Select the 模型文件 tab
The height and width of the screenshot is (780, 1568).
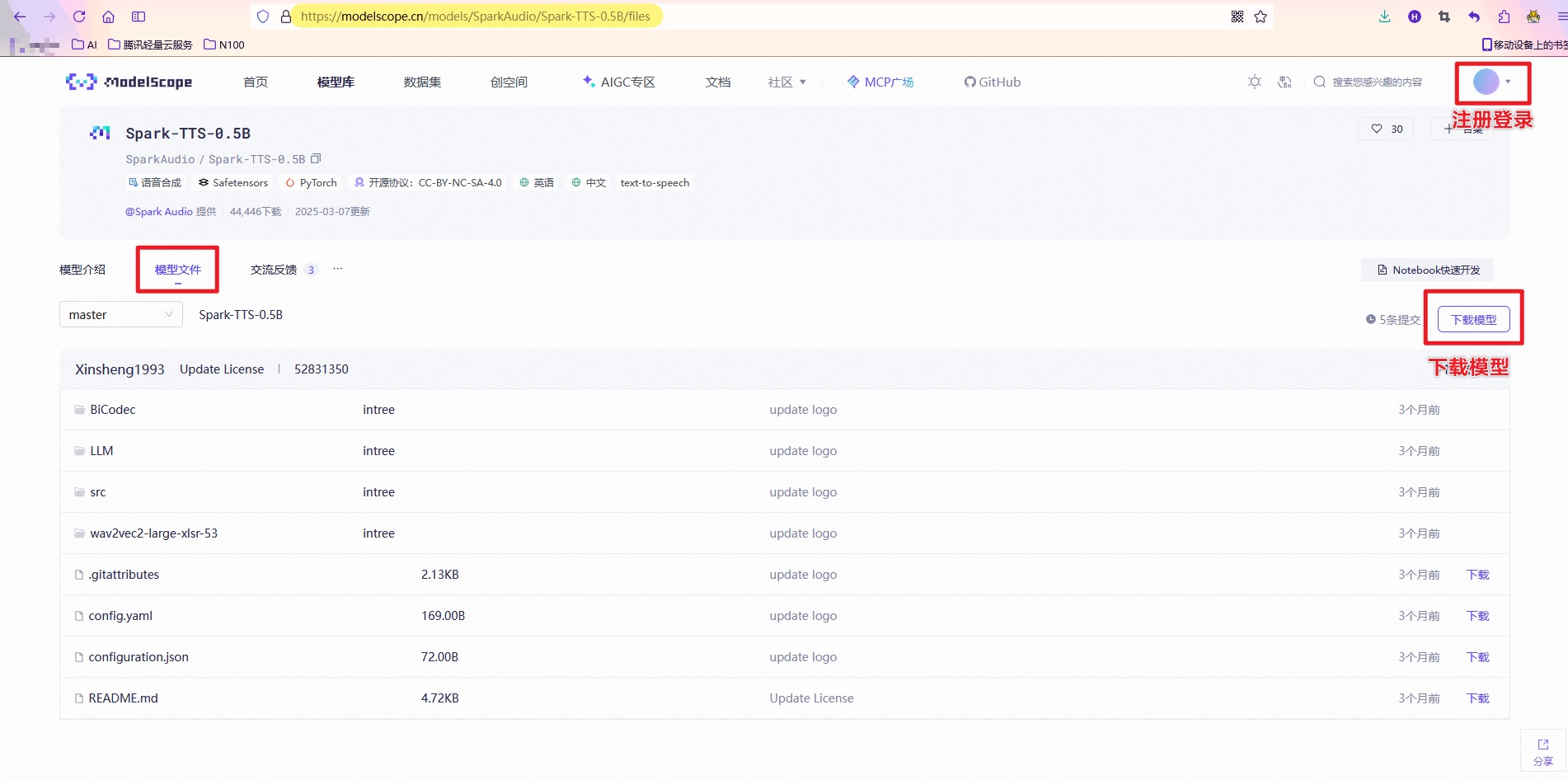point(178,270)
